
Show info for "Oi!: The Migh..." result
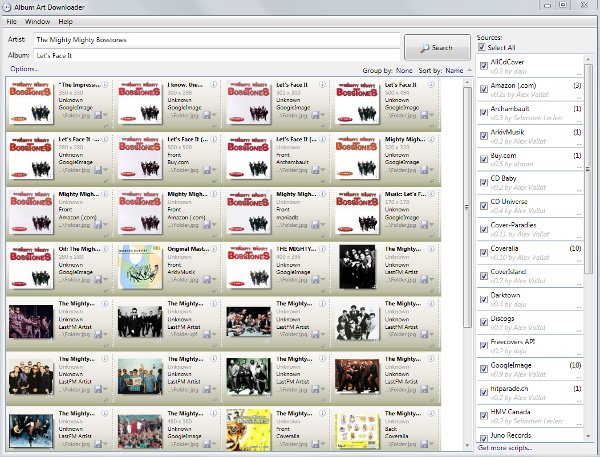(105, 249)
